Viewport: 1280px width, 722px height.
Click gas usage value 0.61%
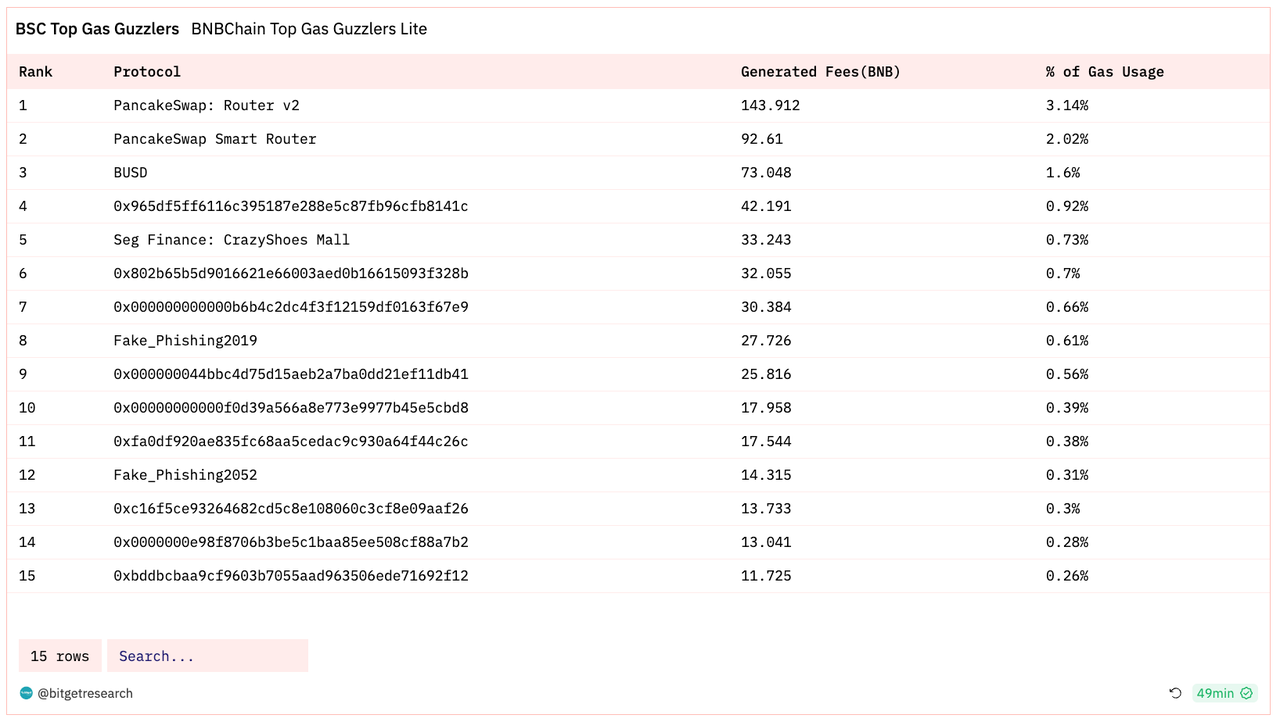(1067, 341)
